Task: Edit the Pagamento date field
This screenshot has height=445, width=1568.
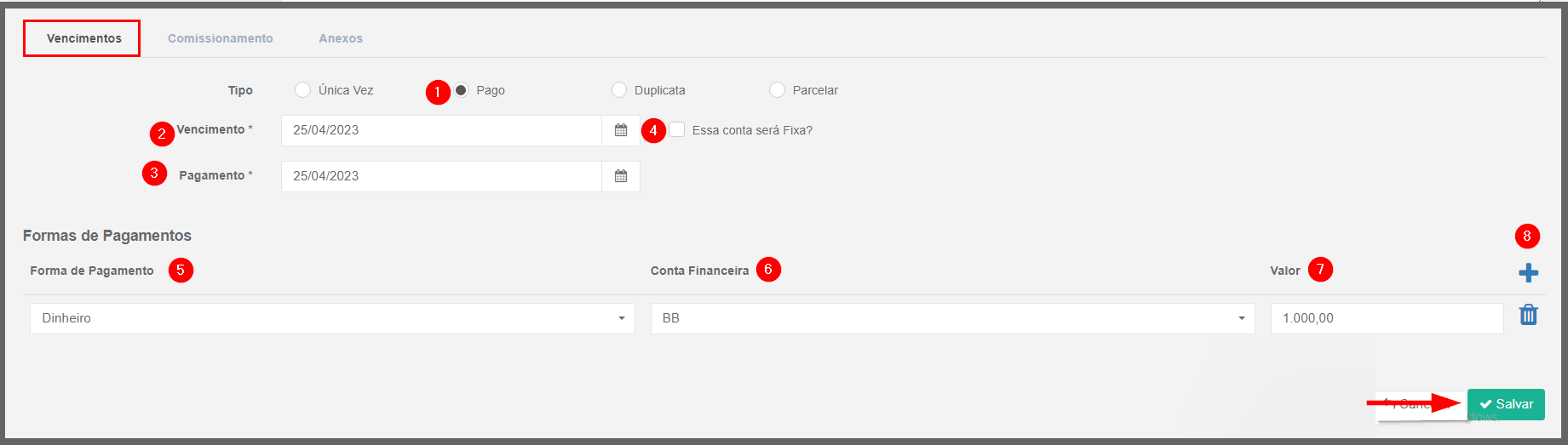Action: tap(441, 176)
